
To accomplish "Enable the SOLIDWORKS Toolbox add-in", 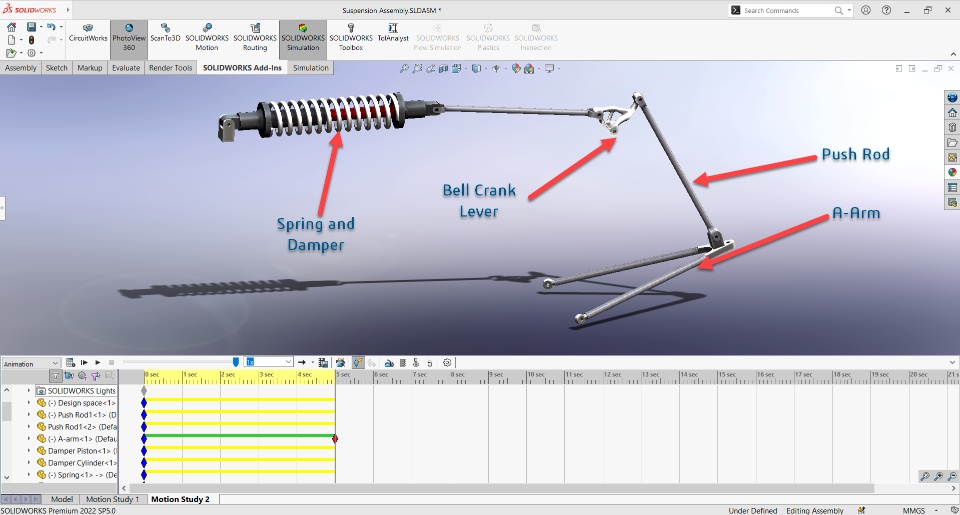I will (351, 38).
